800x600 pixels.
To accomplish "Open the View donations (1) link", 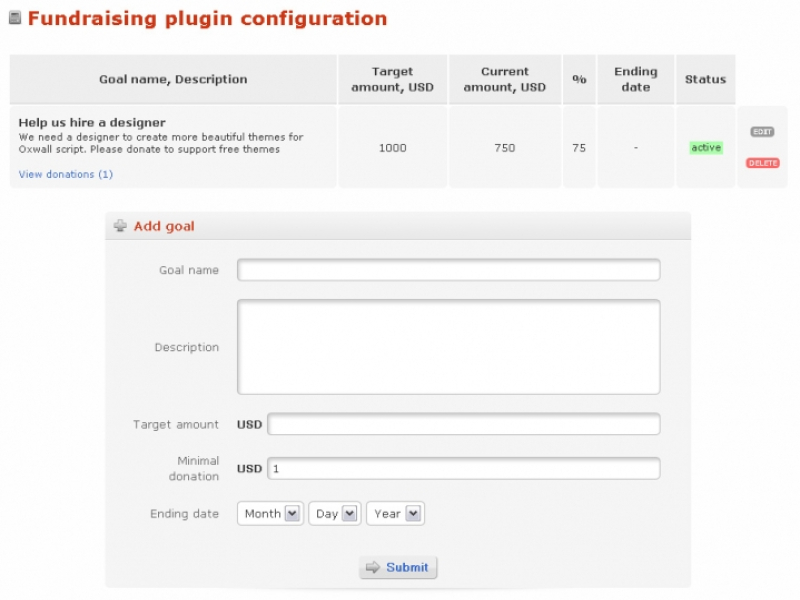I will tap(66, 174).
